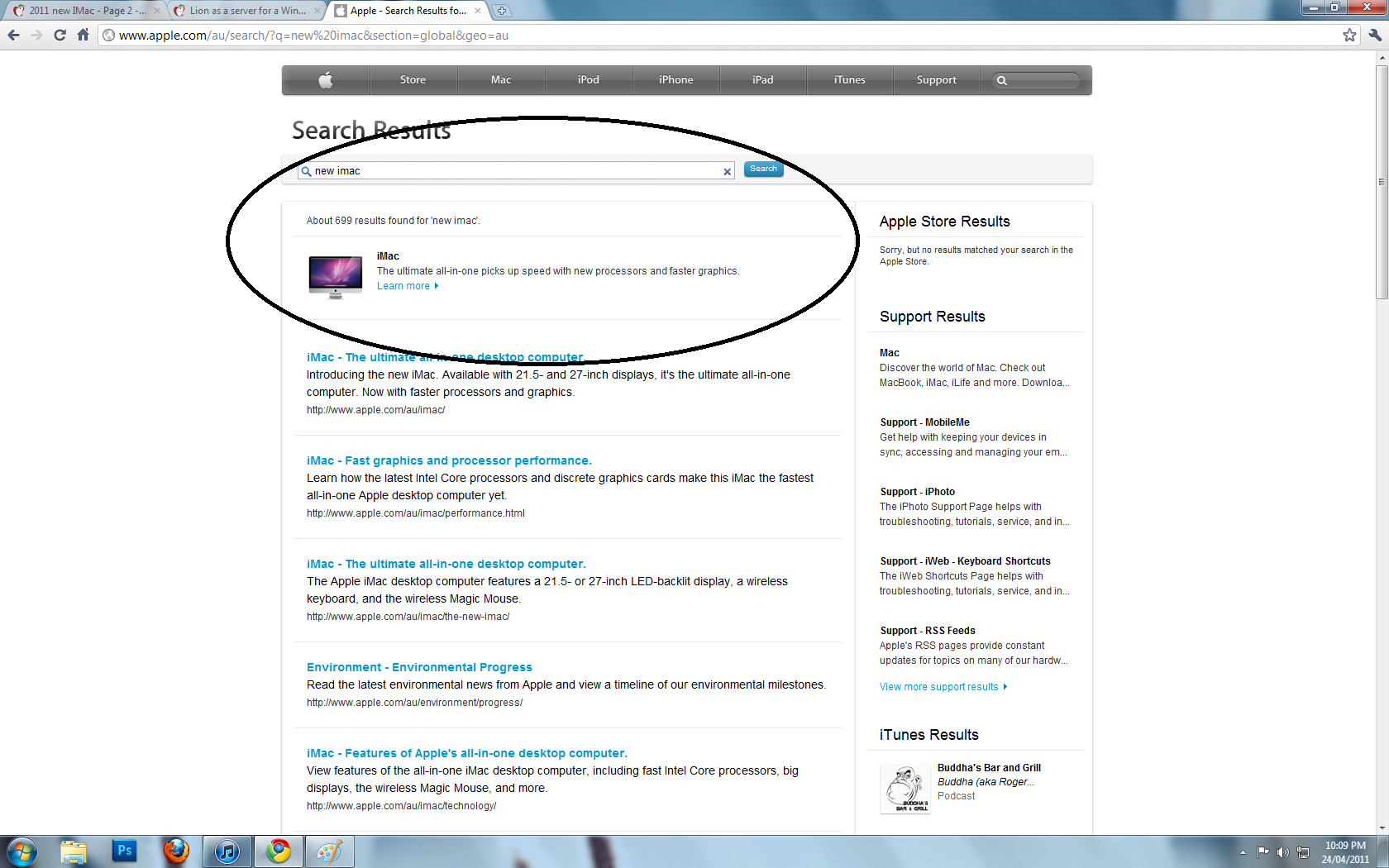
Task: Go back with the browser back arrow
Action: pos(13,35)
